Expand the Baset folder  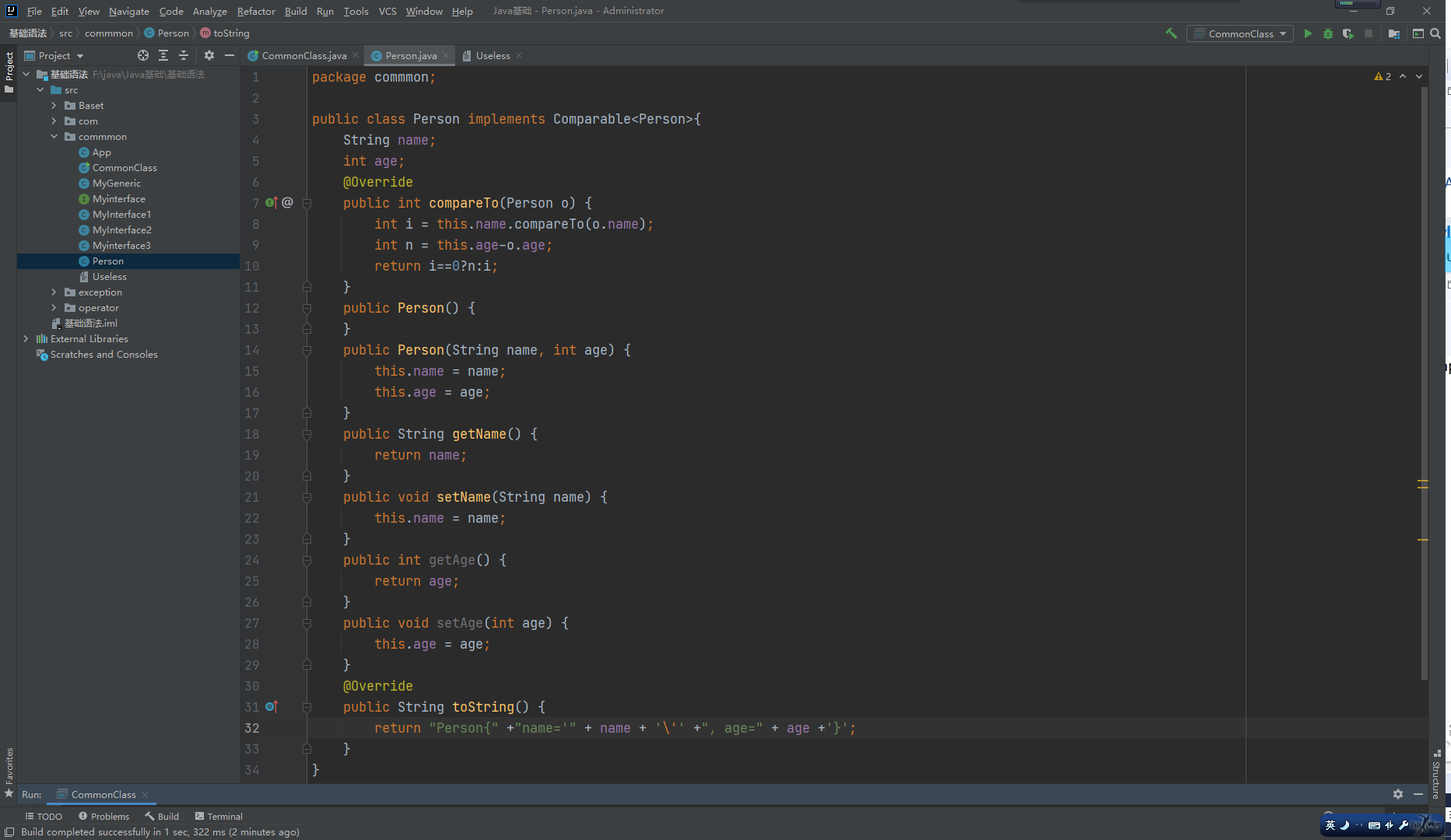[54, 105]
